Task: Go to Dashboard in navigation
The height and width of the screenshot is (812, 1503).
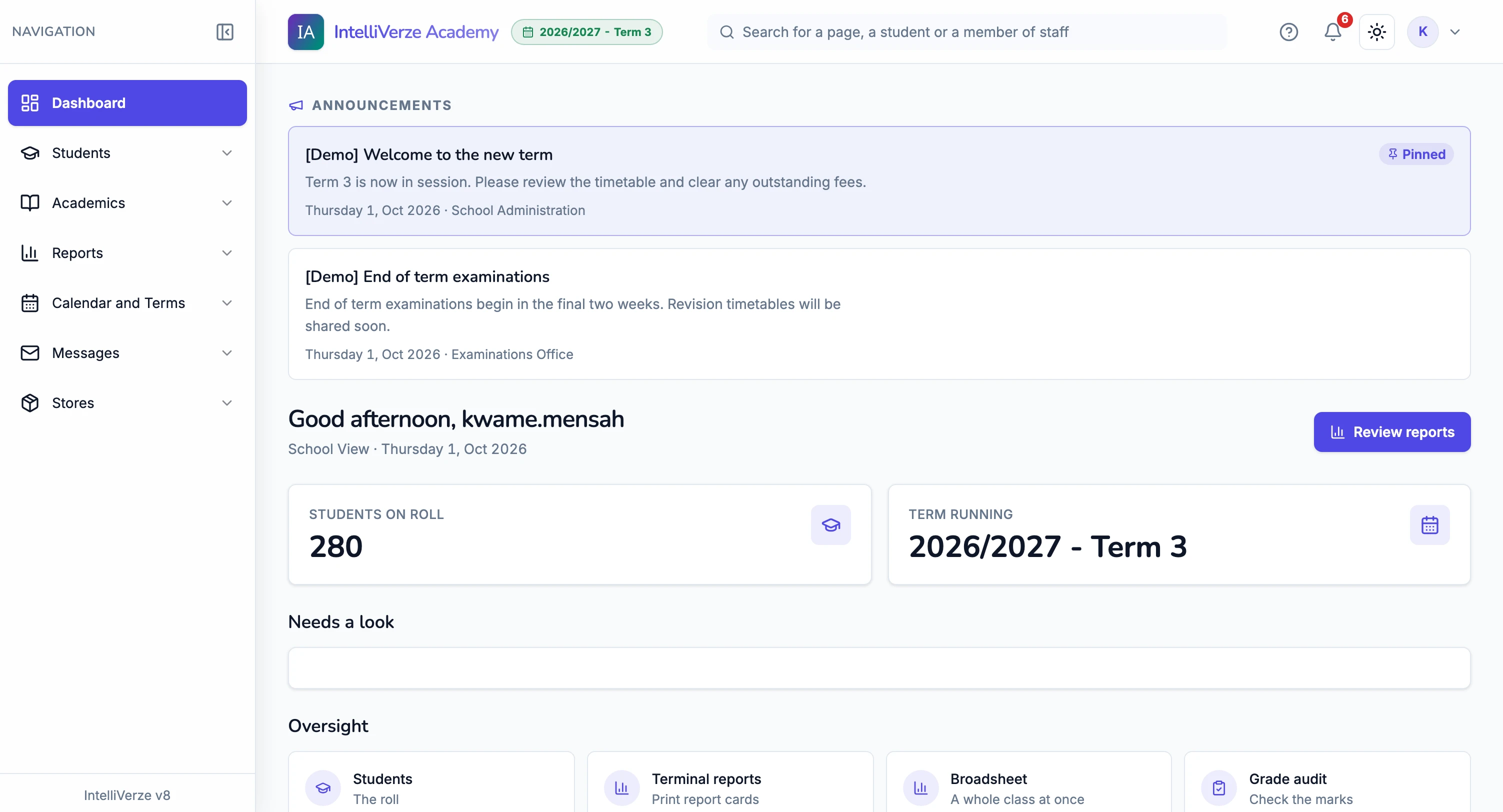Action: [127, 102]
